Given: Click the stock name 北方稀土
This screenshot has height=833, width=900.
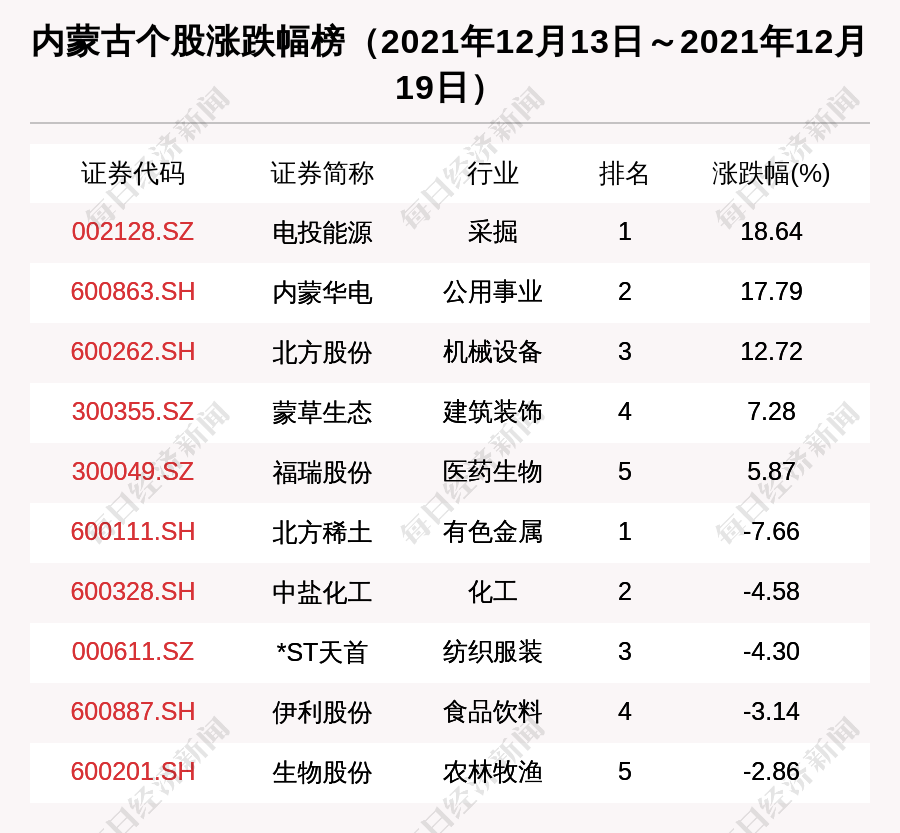Looking at the screenshot, I should 322,532.
